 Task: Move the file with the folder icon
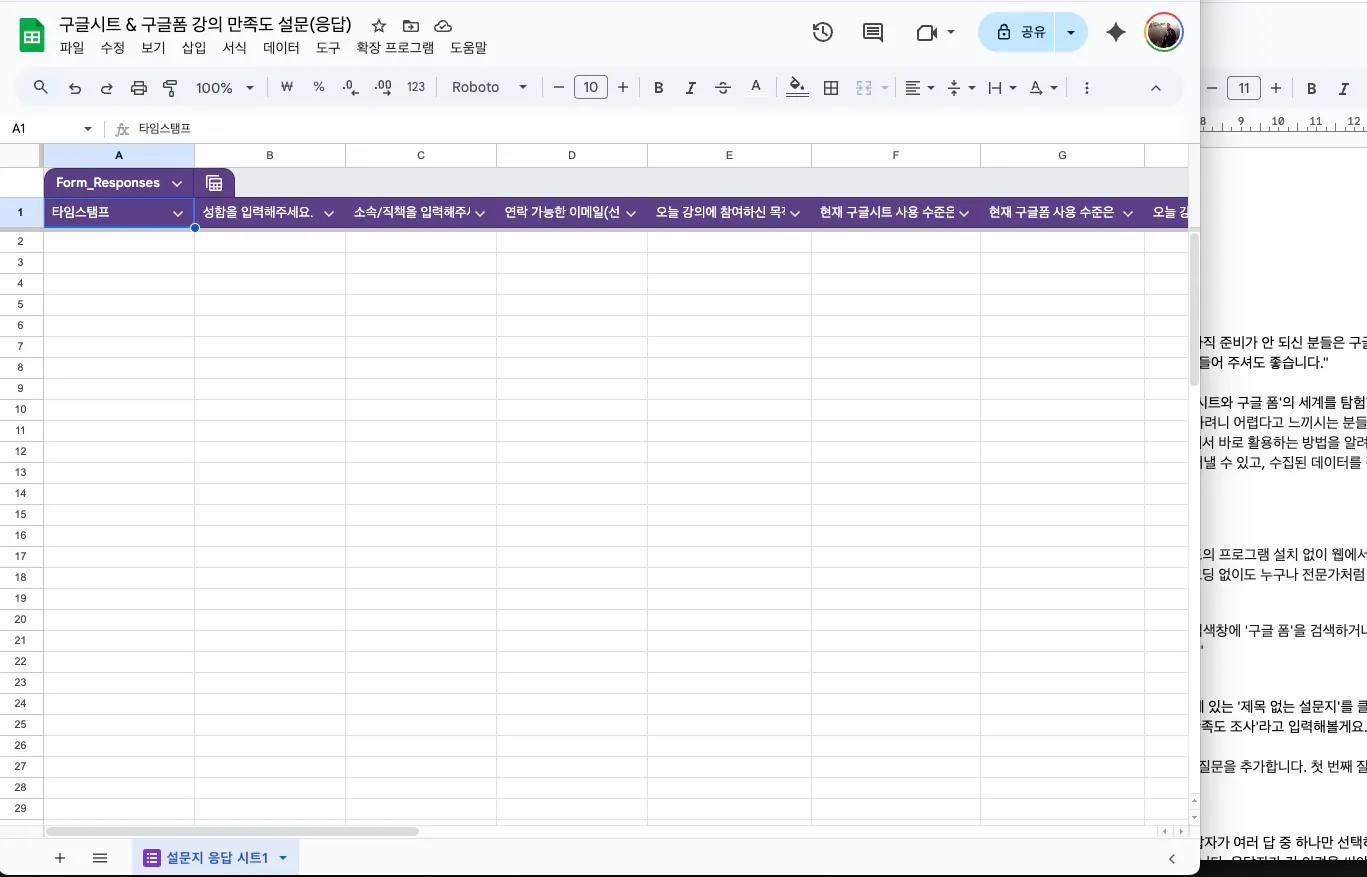point(411,26)
